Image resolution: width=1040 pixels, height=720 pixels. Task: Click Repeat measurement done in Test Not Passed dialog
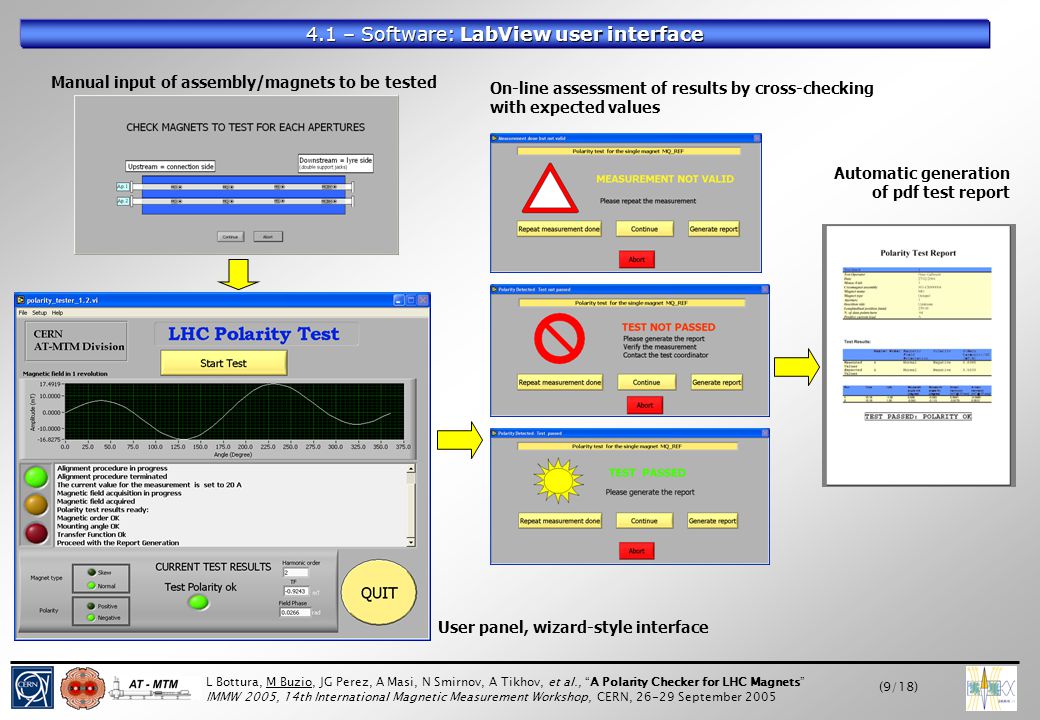coord(560,382)
